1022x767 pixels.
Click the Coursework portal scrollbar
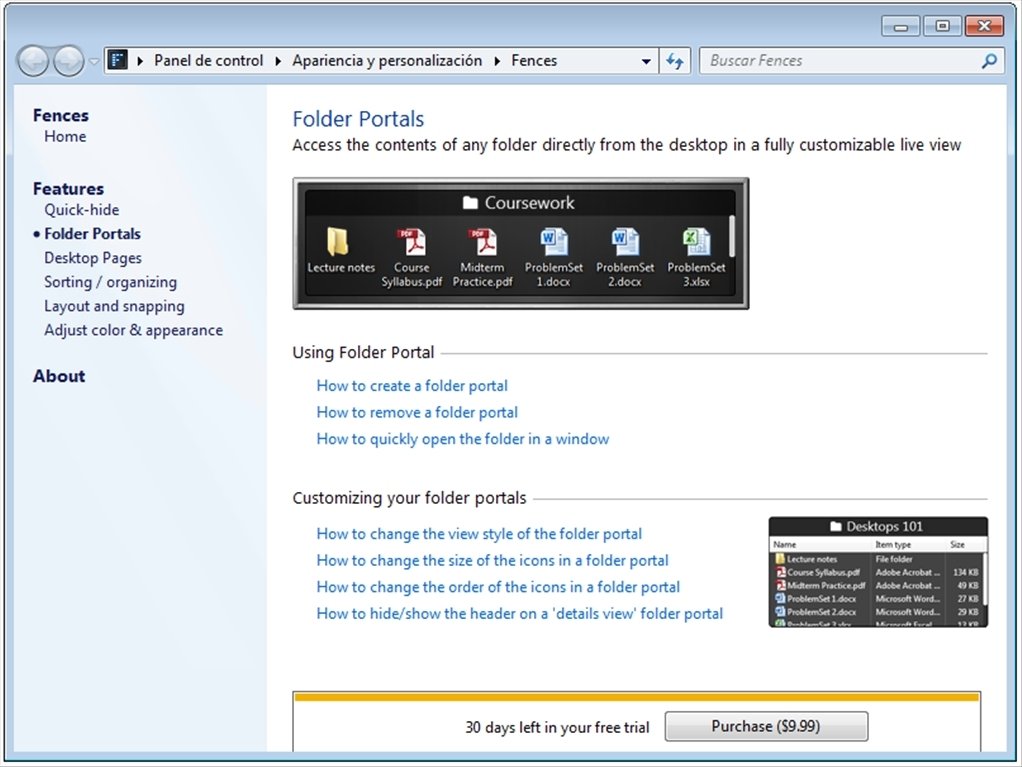732,237
